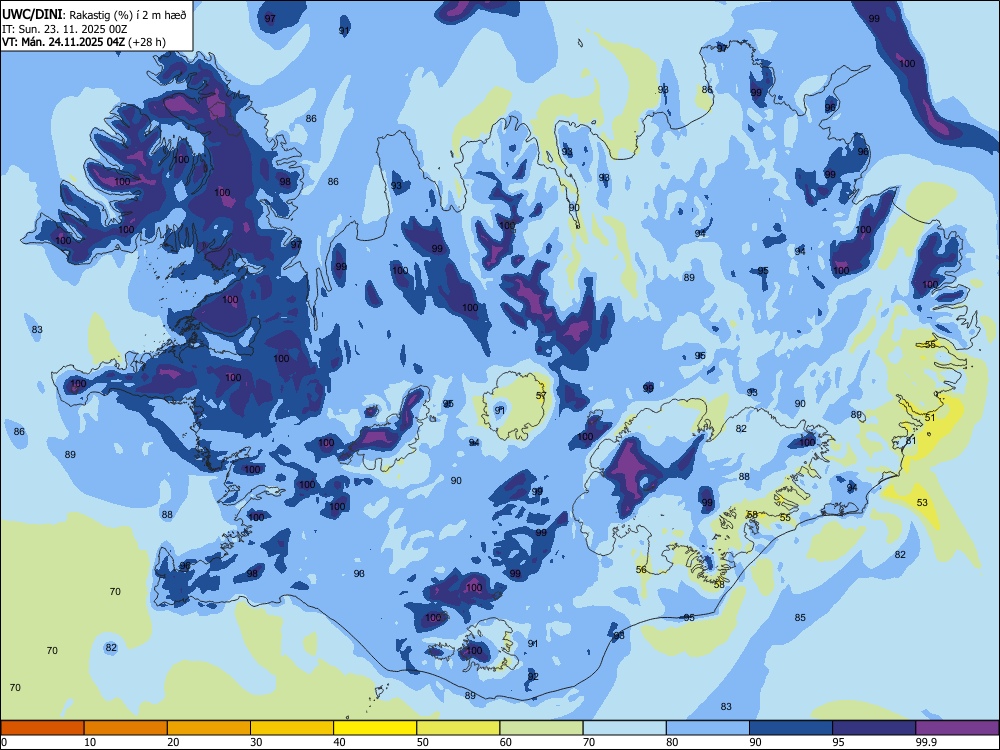The image size is (1000, 750).
Task: Click the 90–95 dark blue legend swatch
Action: pyautogui.click(x=791, y=728)
